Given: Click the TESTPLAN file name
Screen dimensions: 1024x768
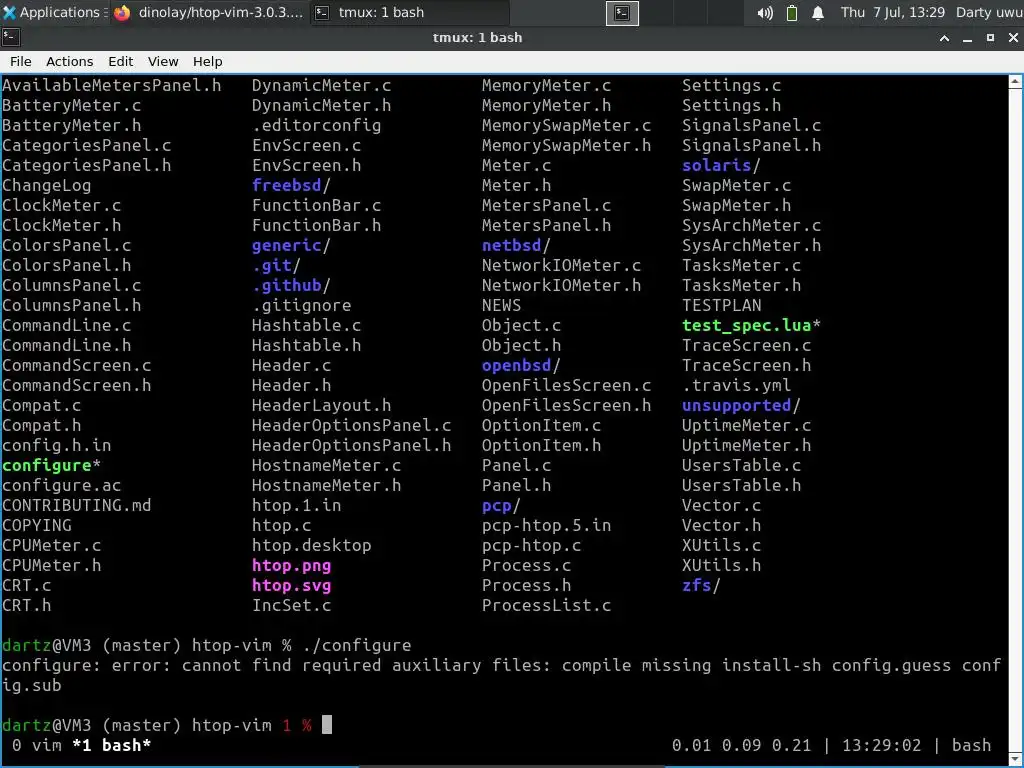Looking at the screenshot, I should pyautogui.click(x=721, y=306).
